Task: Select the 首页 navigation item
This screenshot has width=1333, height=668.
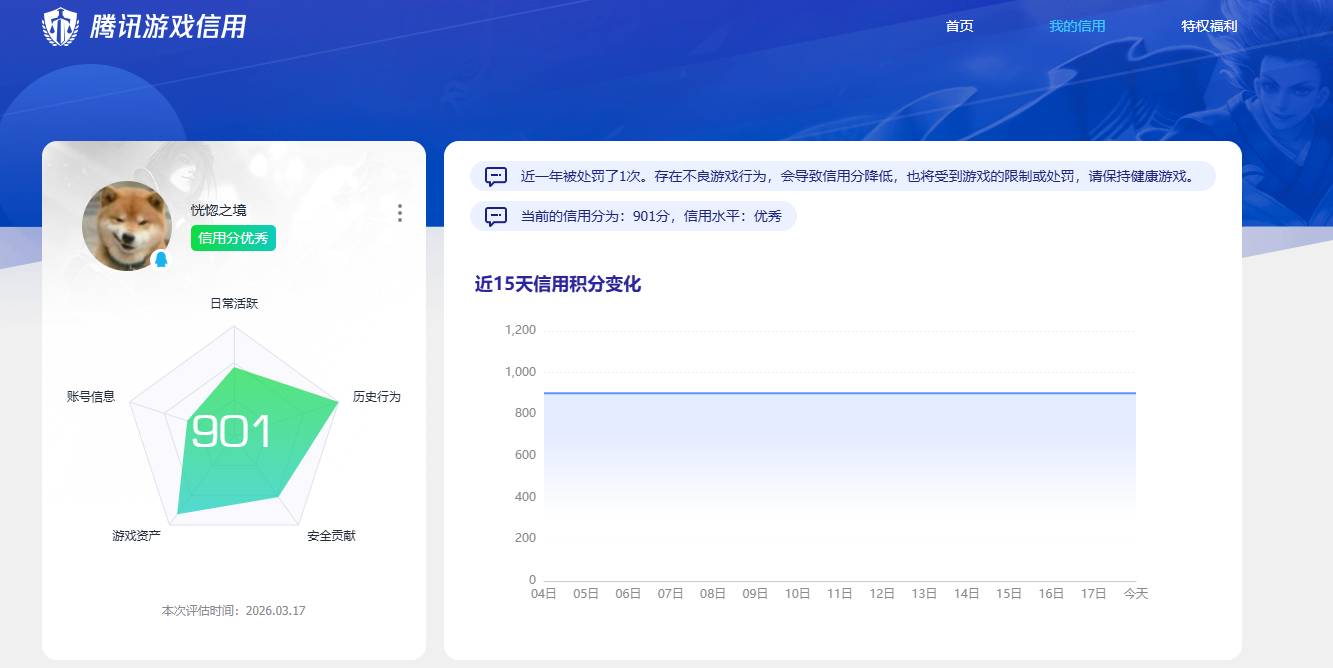Action: [959, 26]
